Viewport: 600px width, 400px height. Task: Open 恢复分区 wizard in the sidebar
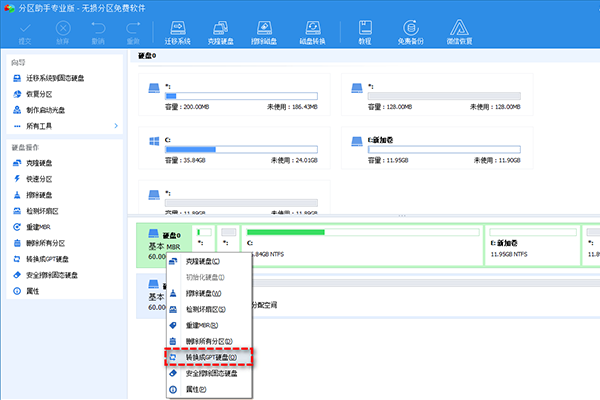coord(40,93)
